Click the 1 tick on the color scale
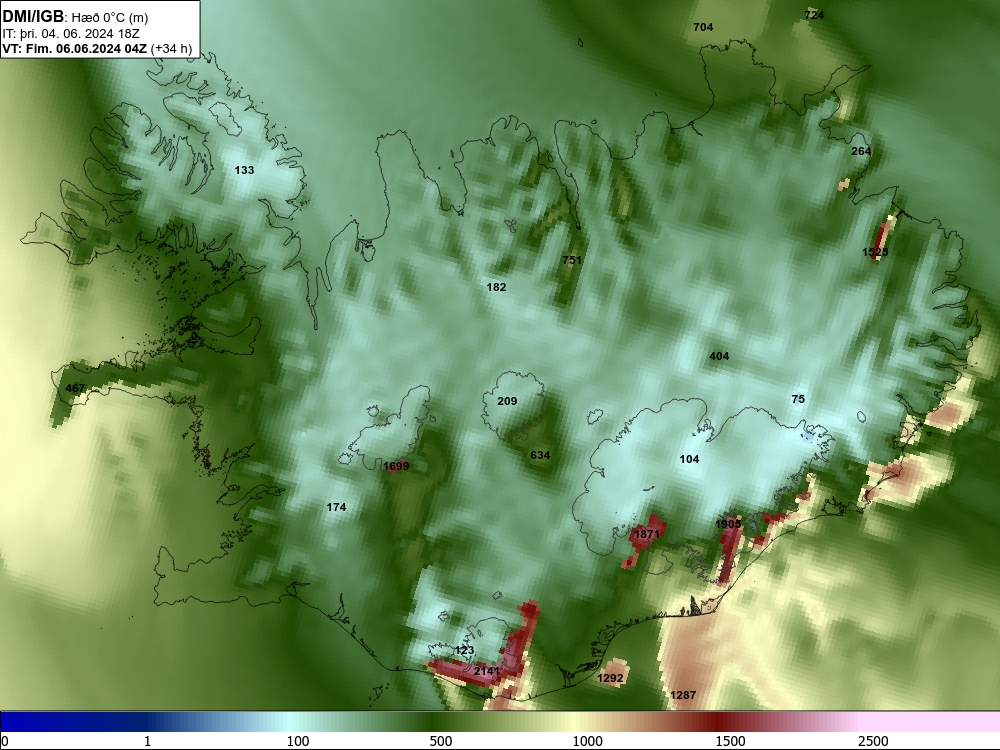 (x=147, y=741)
